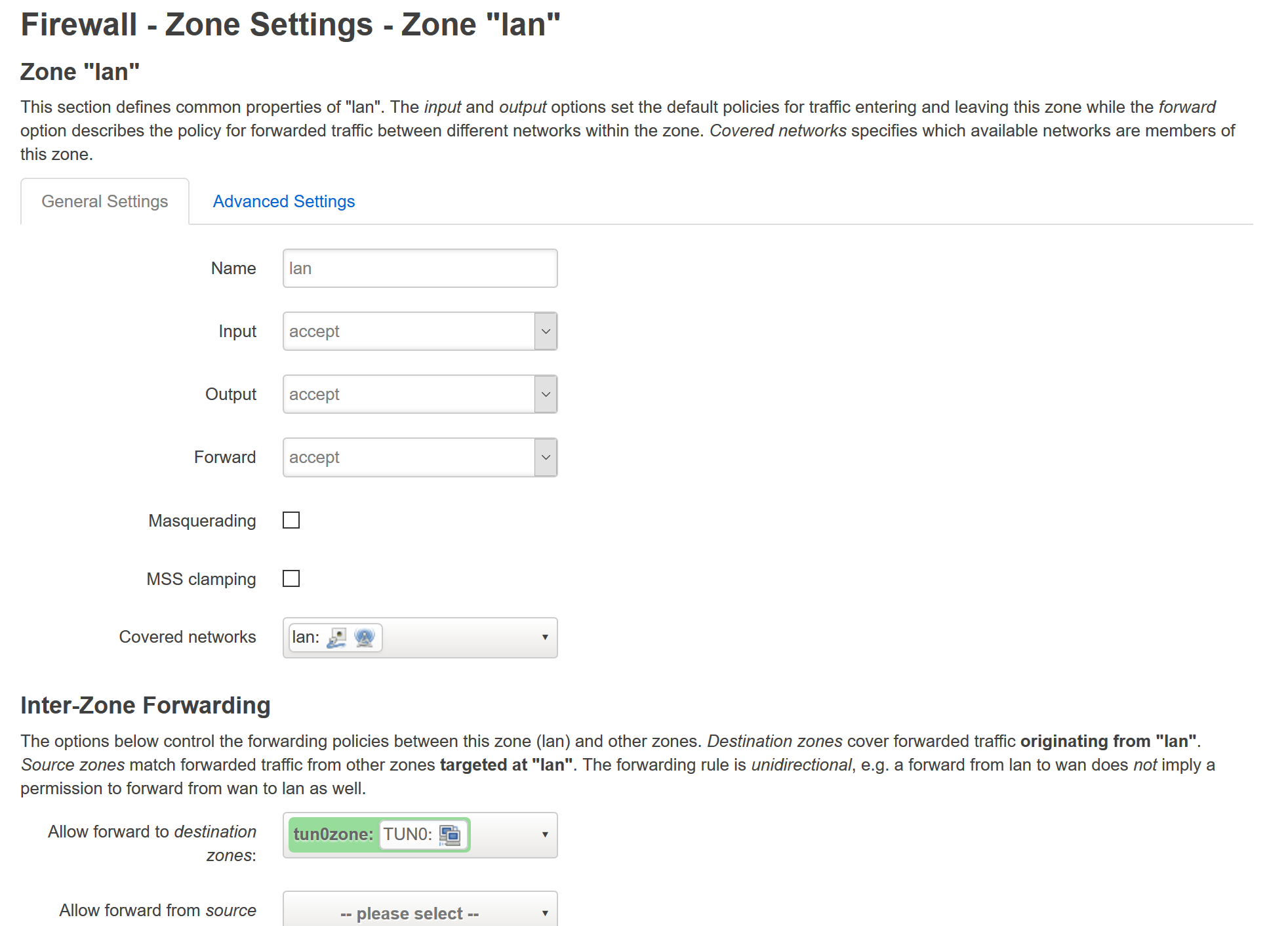1288x926 pixels.
Task: Open the Output policy dropdown
Action: pyautogui.click(x=409, y=394)
